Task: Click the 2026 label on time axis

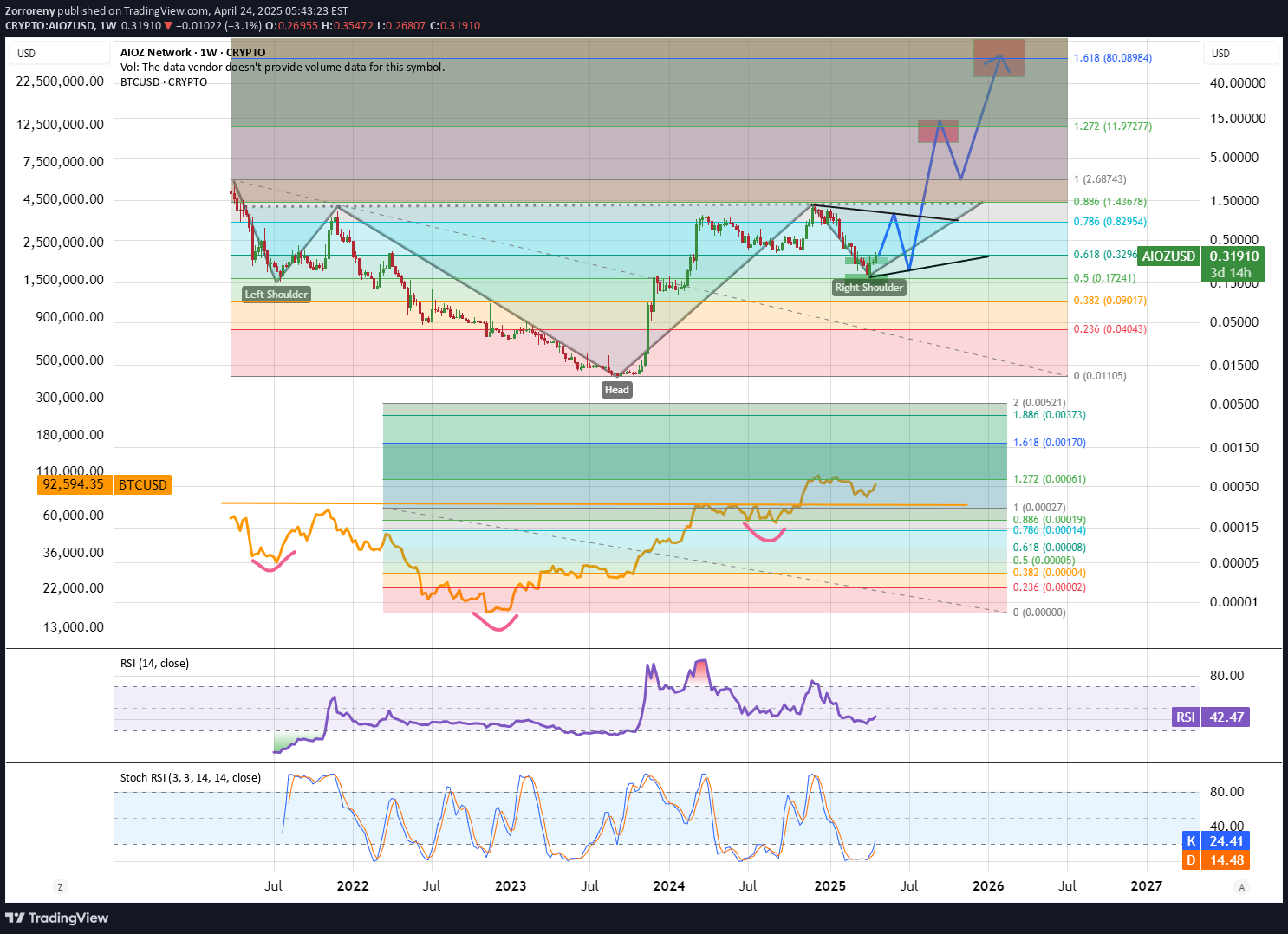Action: coord(988,885)
